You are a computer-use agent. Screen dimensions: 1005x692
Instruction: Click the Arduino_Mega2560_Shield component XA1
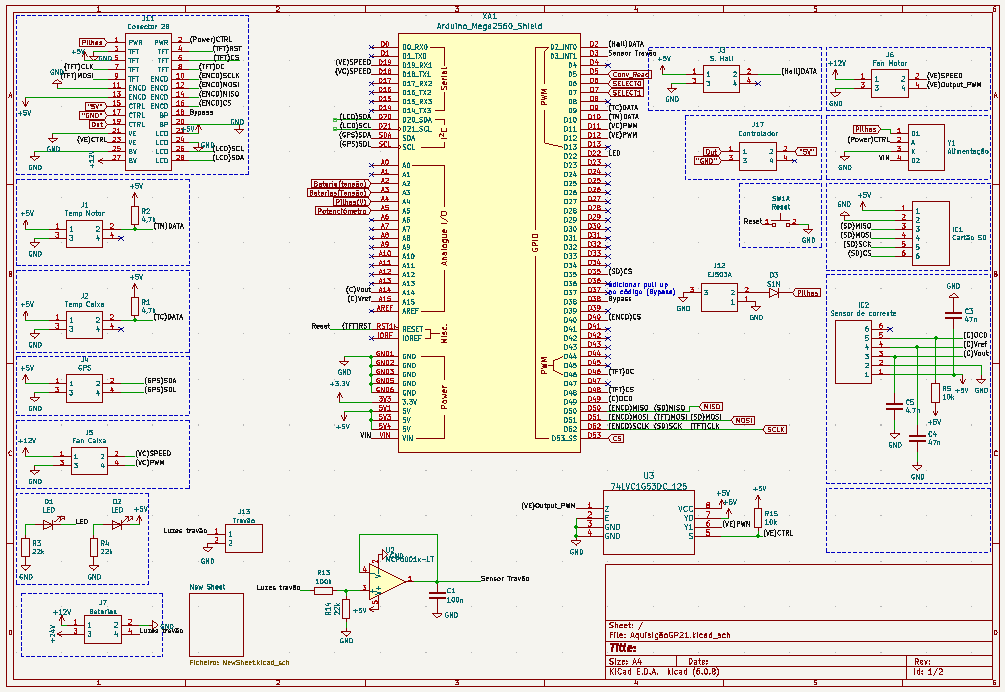pos(490,240)
